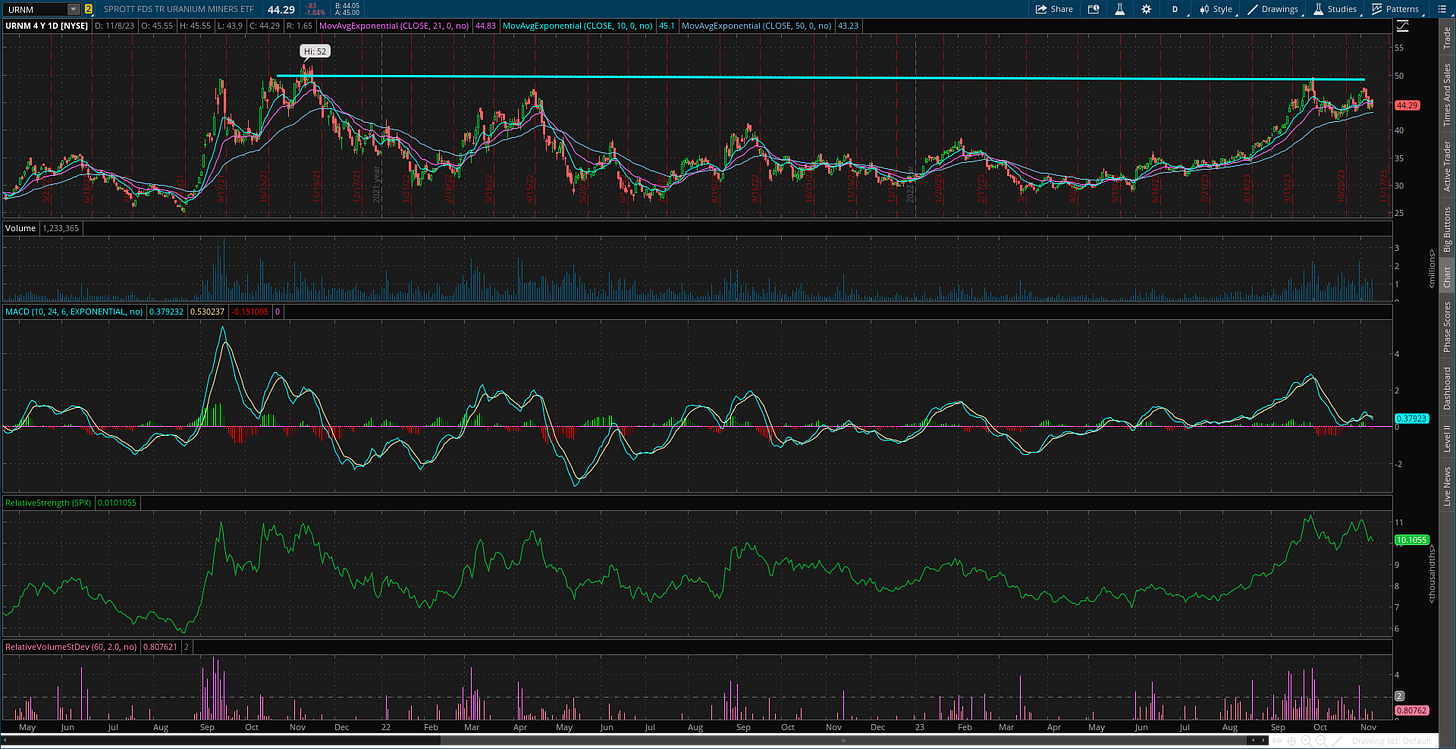Open the Studies menu
Image resolution: width=1456 pixels, height=749 pixels.
[1336, 9]
